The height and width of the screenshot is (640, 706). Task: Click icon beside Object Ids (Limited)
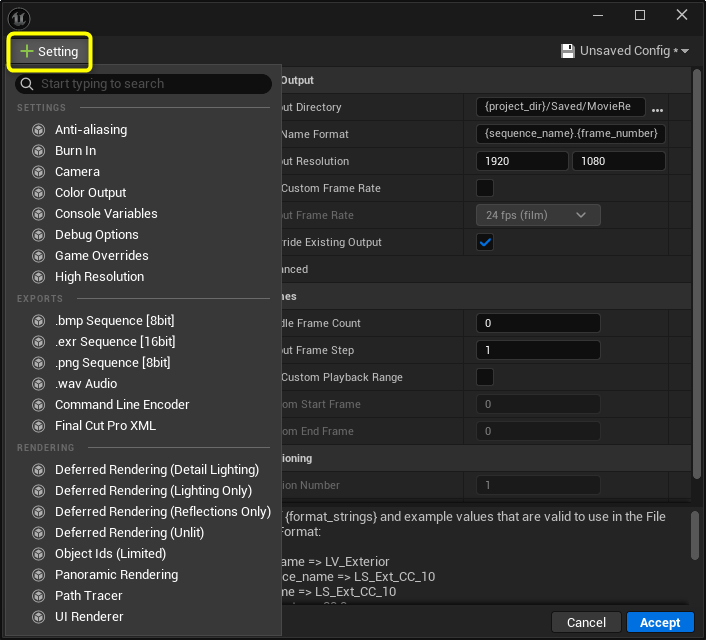pyautogui.click(x=39, y=554)
